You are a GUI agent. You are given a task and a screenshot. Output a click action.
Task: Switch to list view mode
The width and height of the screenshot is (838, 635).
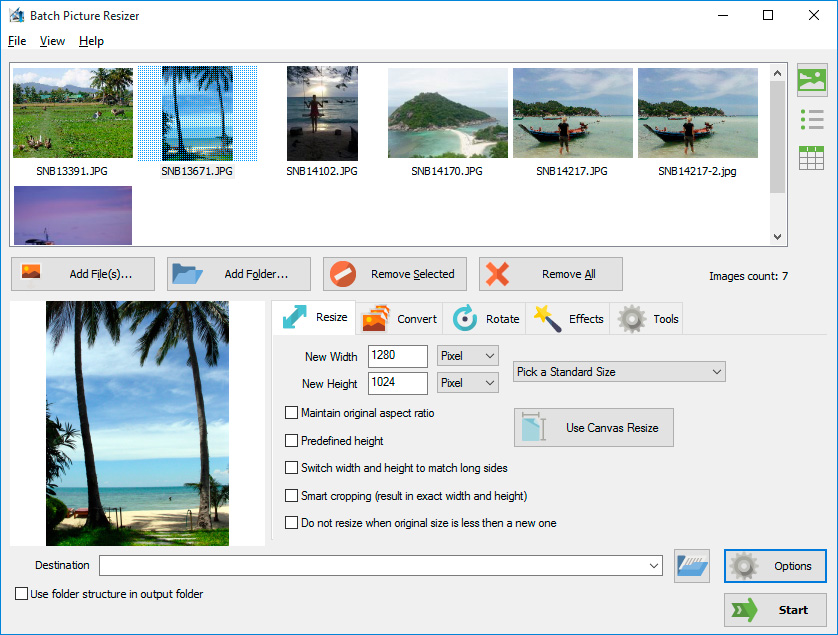pyautogui.click(x=812, y=120)
